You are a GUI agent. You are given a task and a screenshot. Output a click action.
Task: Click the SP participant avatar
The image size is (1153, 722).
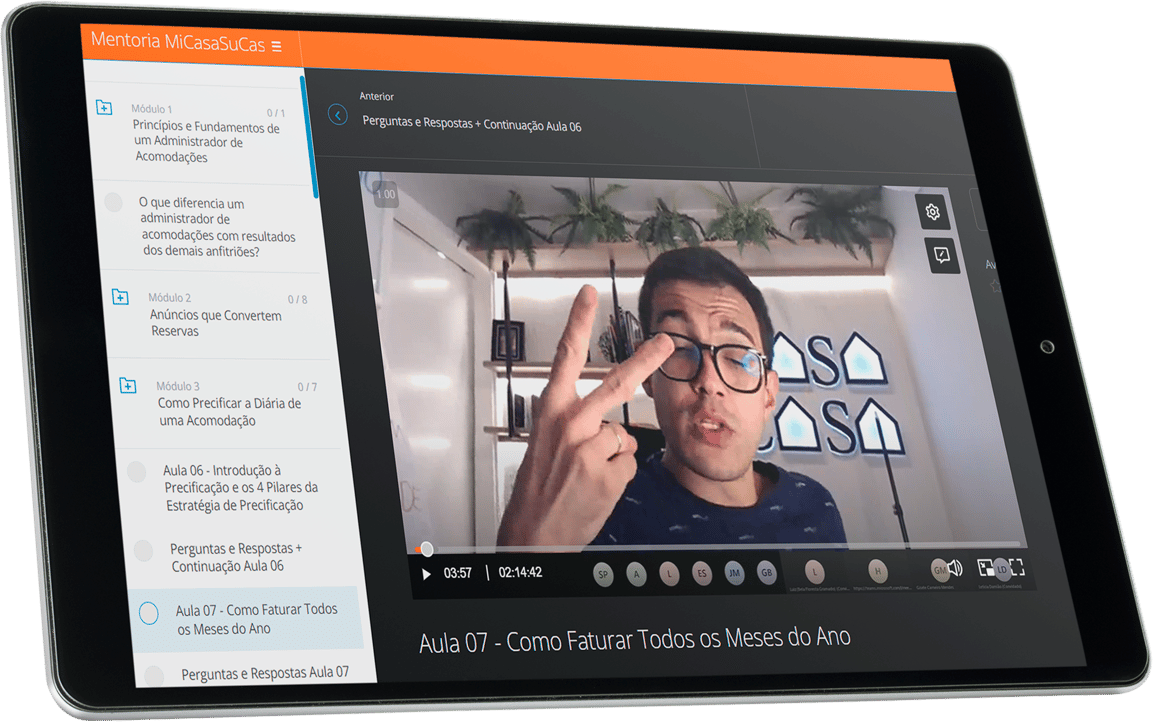tap(603, 575)
